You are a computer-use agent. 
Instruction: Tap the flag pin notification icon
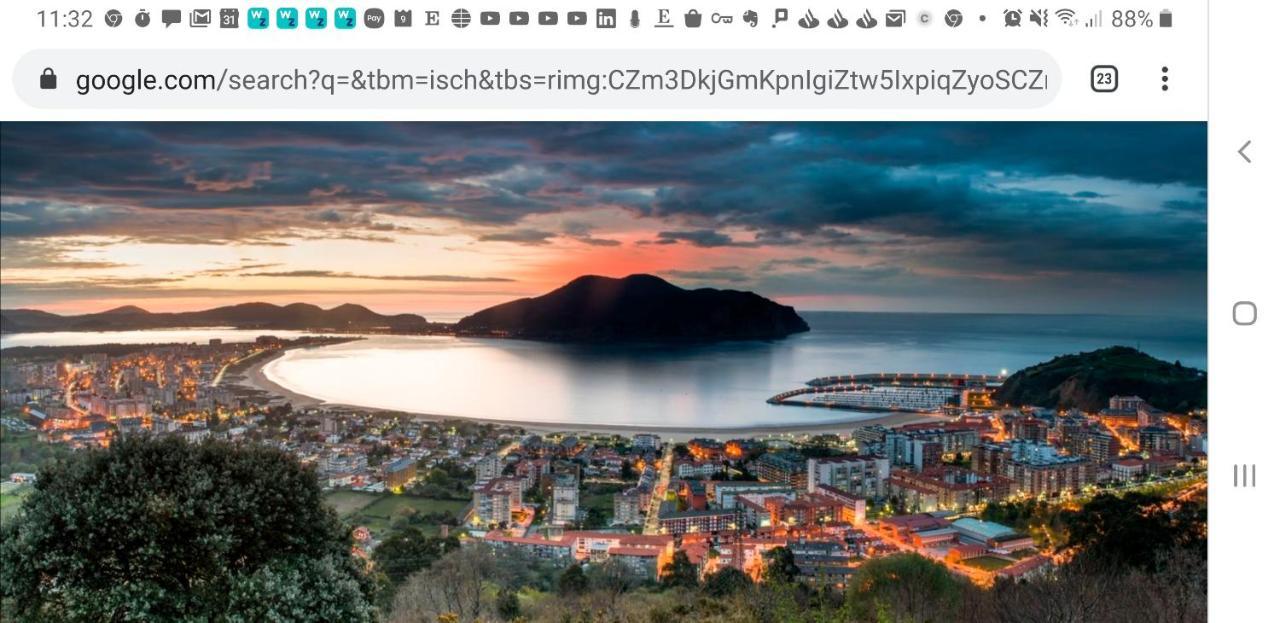[780, 19]
